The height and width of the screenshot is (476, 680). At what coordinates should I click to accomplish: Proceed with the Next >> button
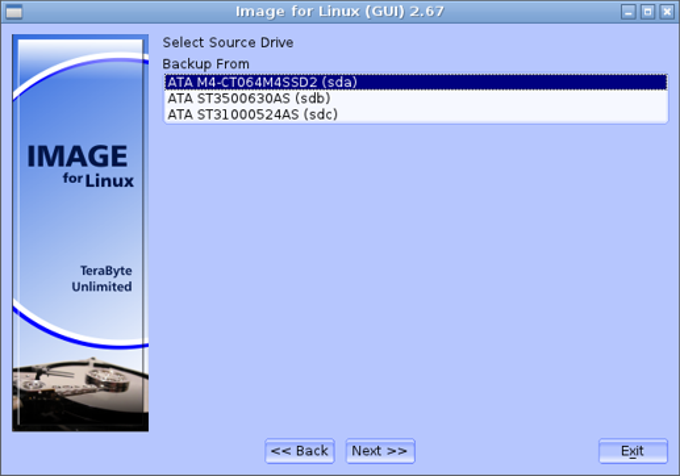click(x=380, y=451)
